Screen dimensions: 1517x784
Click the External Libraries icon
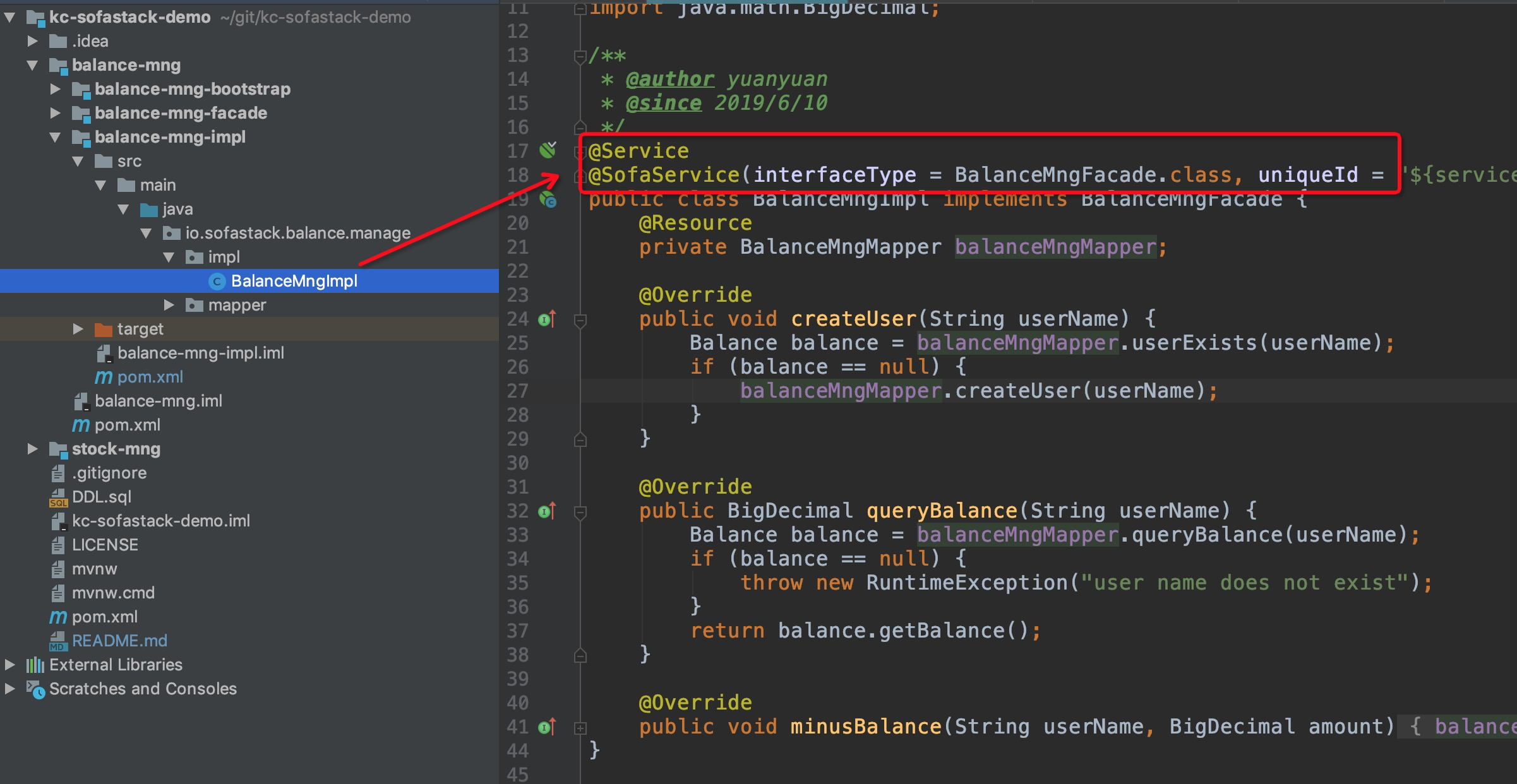[x=35, y=665]
